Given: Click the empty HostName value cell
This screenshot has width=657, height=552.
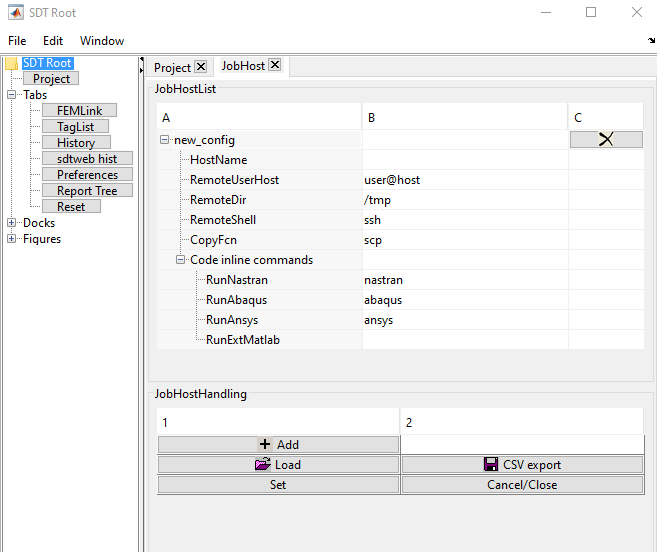Looking at the screenshot, I should (x=464, y=160).
